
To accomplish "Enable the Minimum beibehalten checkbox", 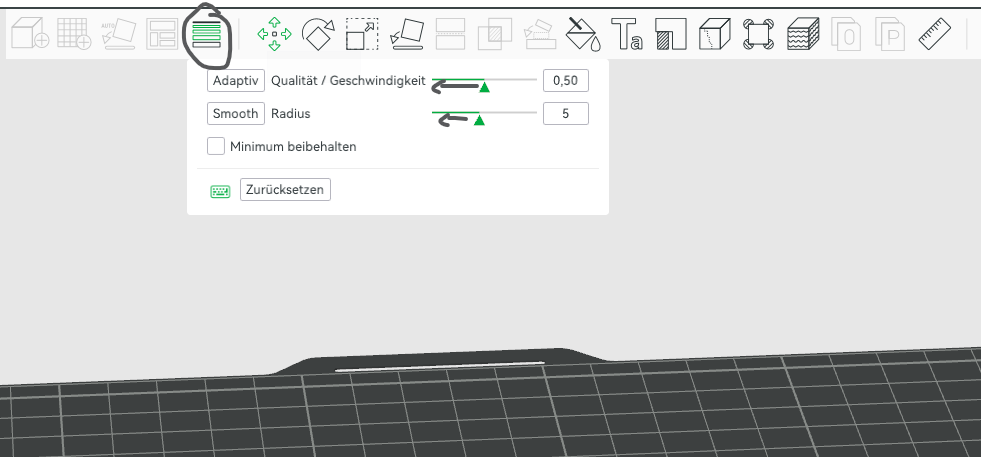I will [216, 146].
